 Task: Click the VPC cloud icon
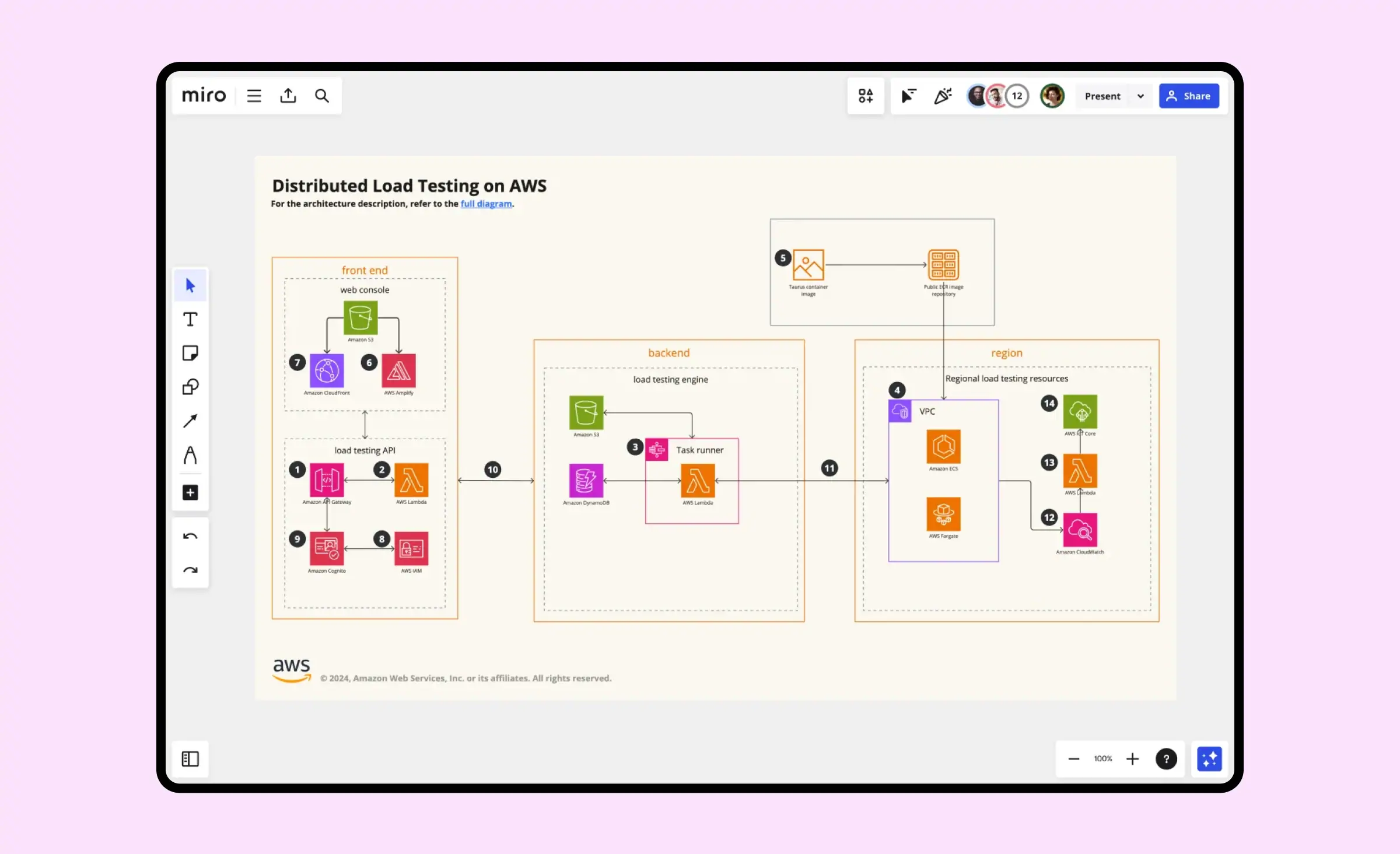pos(900,411)
